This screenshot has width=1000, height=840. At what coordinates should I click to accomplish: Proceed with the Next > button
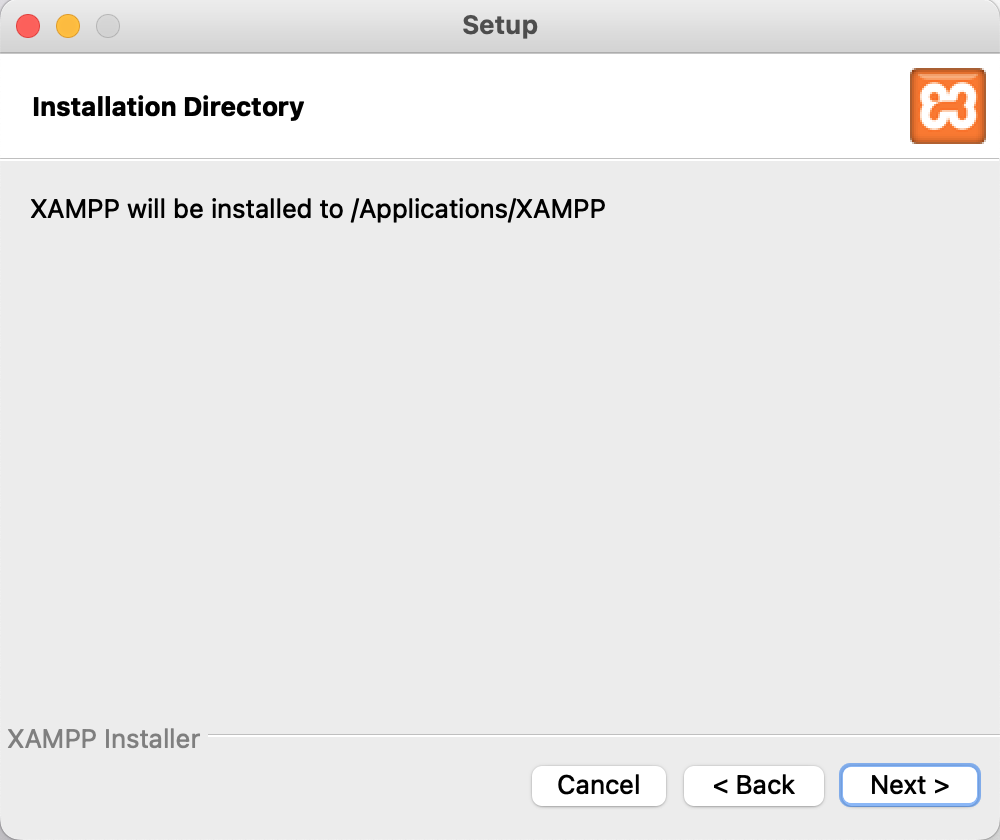(x=909, y=785)
